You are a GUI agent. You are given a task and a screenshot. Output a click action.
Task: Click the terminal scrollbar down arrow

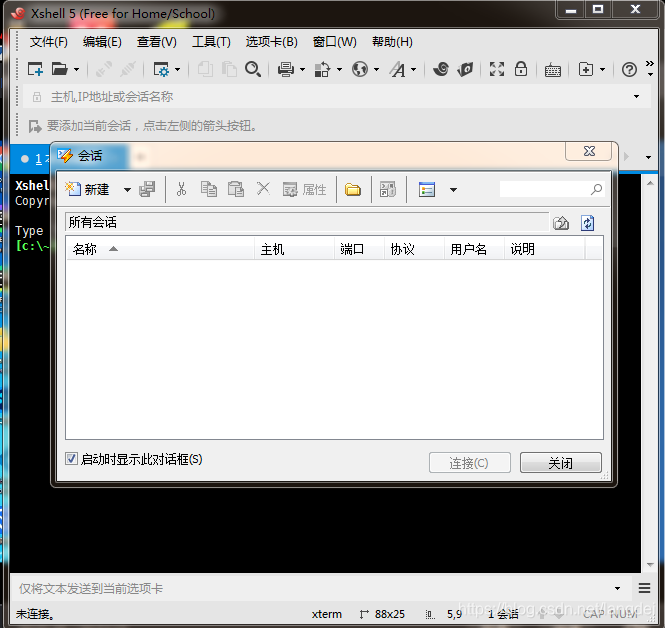tap(650, 565)
